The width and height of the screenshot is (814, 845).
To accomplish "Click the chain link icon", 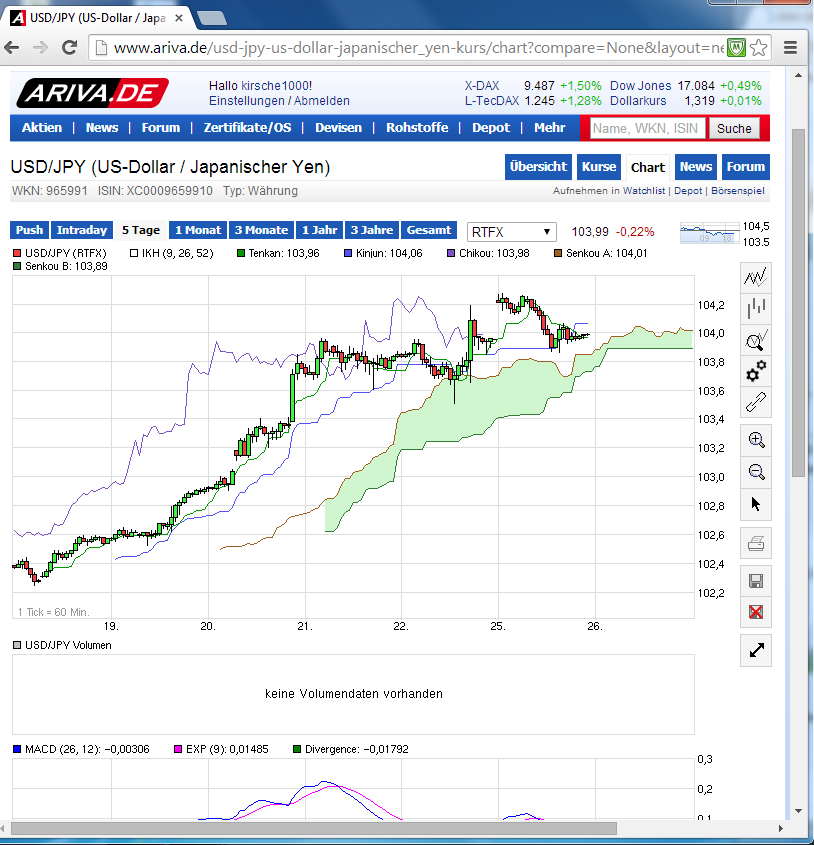I will point(755,402).
